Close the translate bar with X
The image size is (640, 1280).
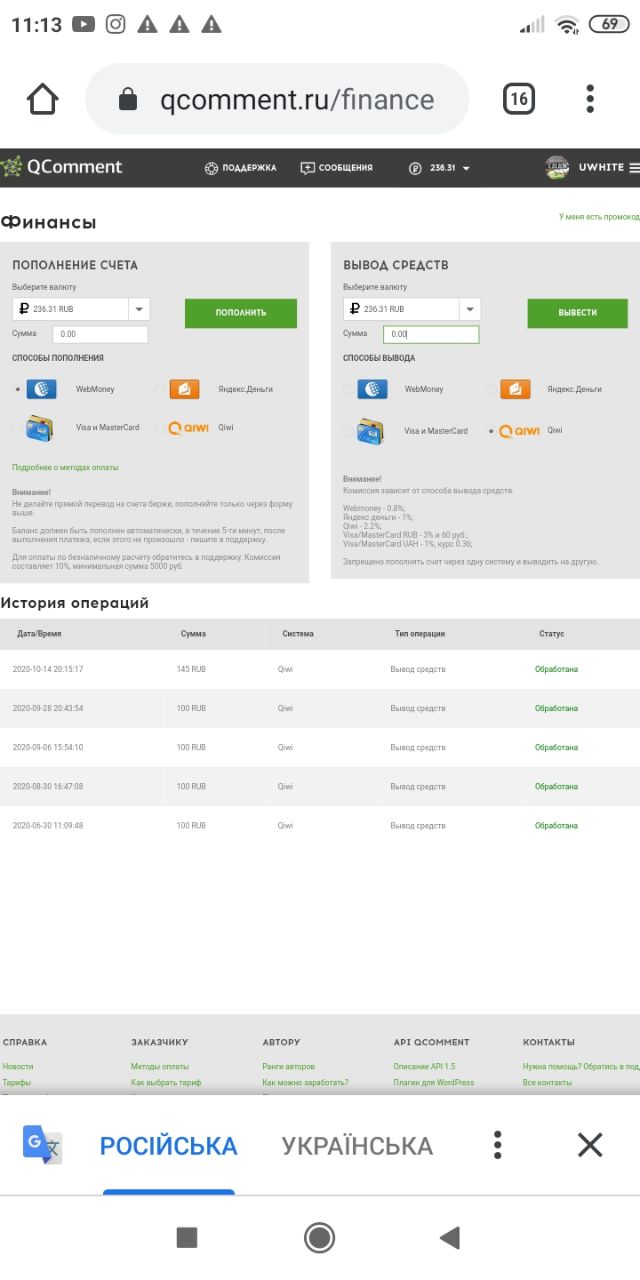(x=590, y=1145)
